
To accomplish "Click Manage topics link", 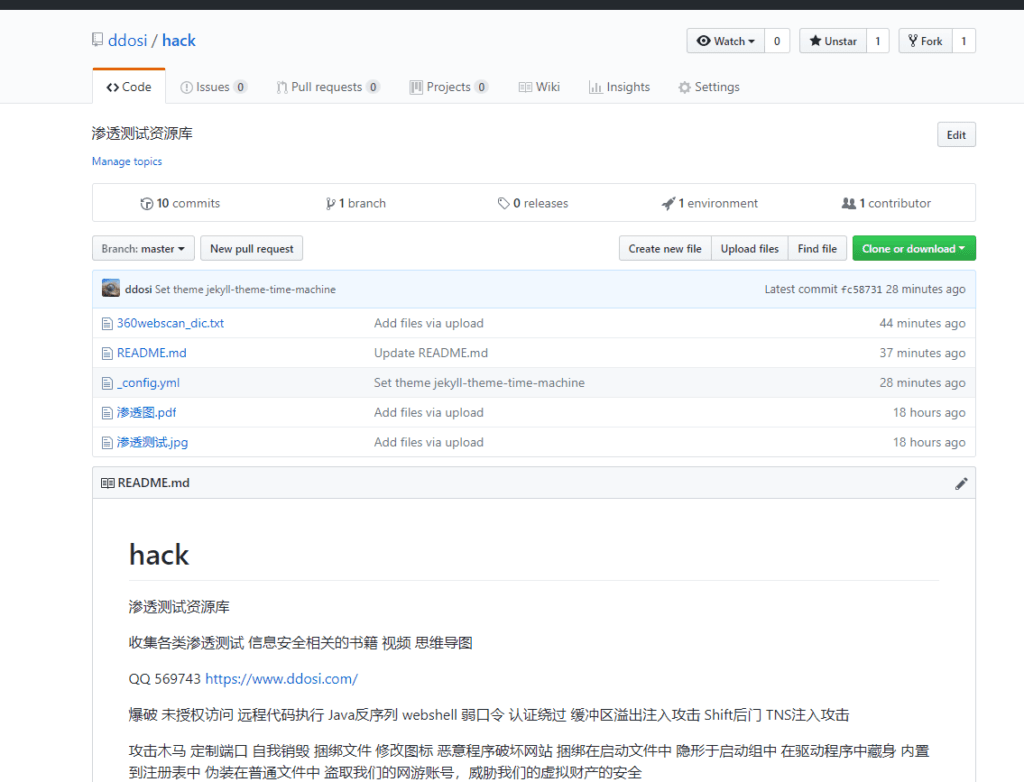I will click(x=127, y=161).
